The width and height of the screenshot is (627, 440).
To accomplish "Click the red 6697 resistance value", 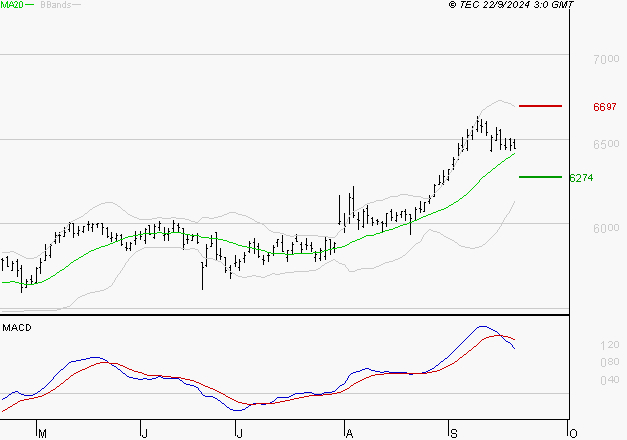I will (605, 107).
